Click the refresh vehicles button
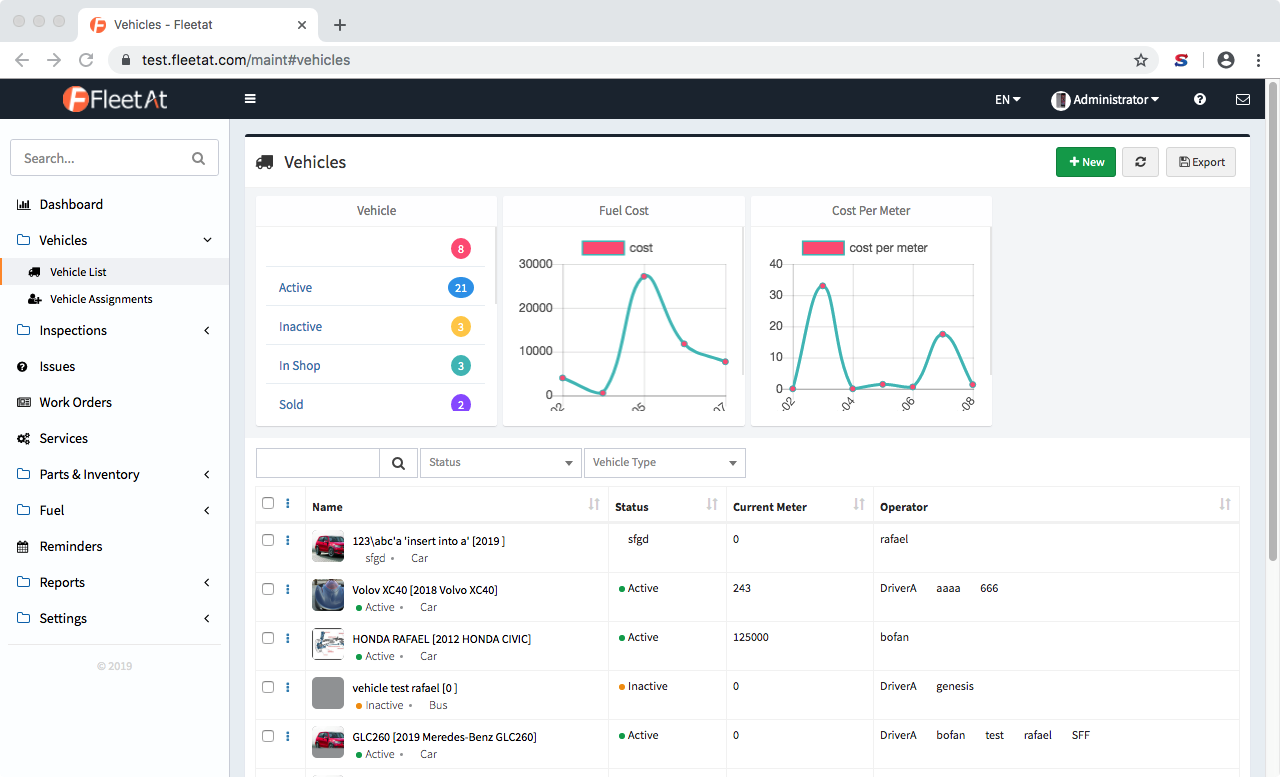1280x777 pixels. pyautogui.click(x=1140, y=162)
